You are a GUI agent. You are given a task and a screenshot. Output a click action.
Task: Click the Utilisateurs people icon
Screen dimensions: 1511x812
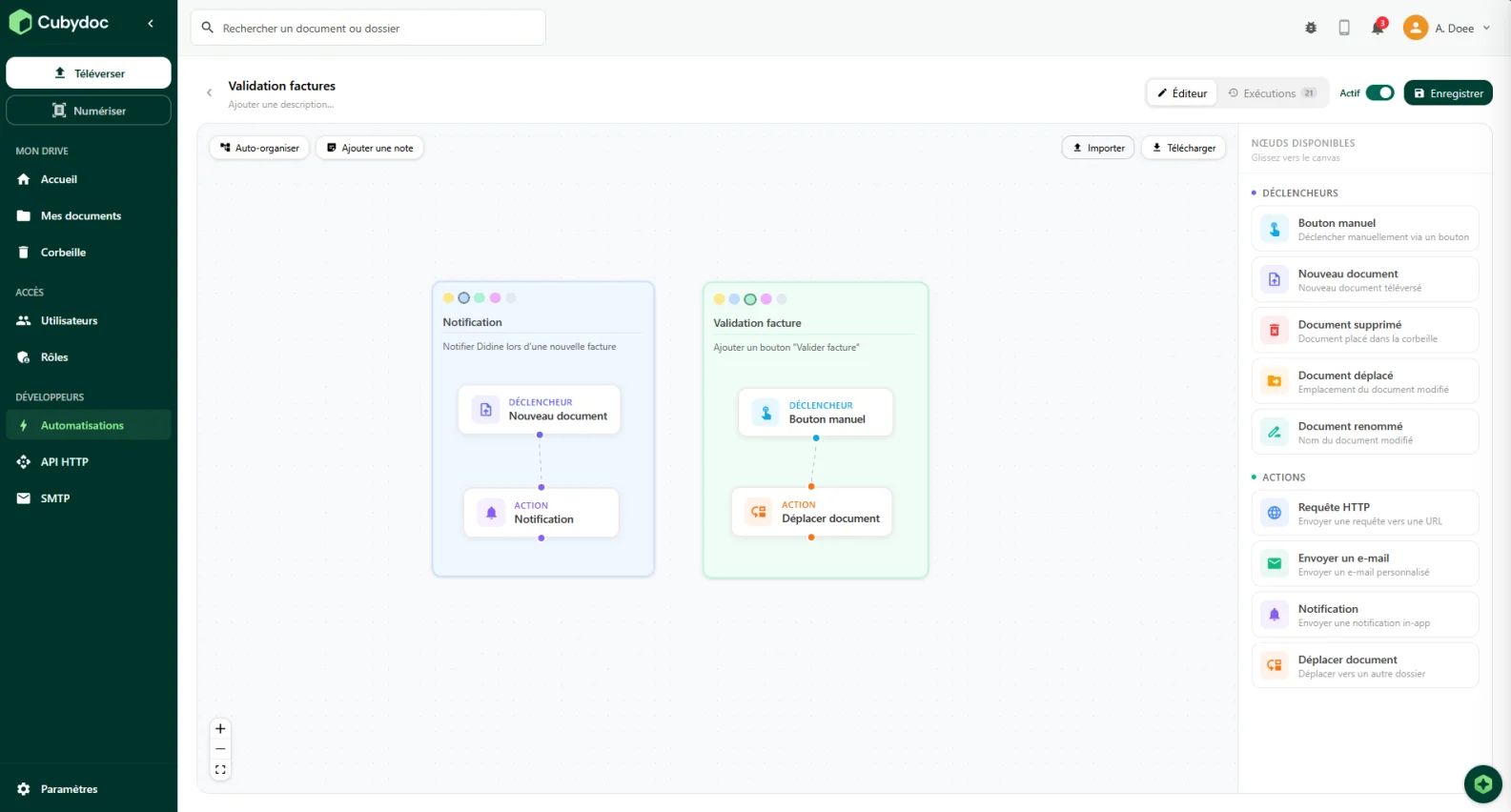click(24, 321)
